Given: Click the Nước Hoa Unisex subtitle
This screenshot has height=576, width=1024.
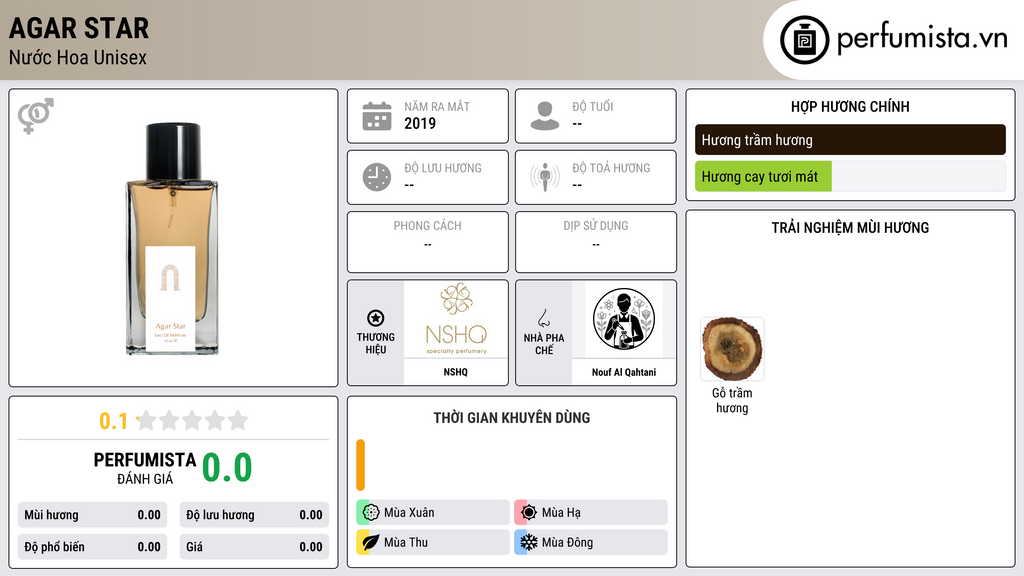Looking at the screenshot, I should [x=78, y=57].
